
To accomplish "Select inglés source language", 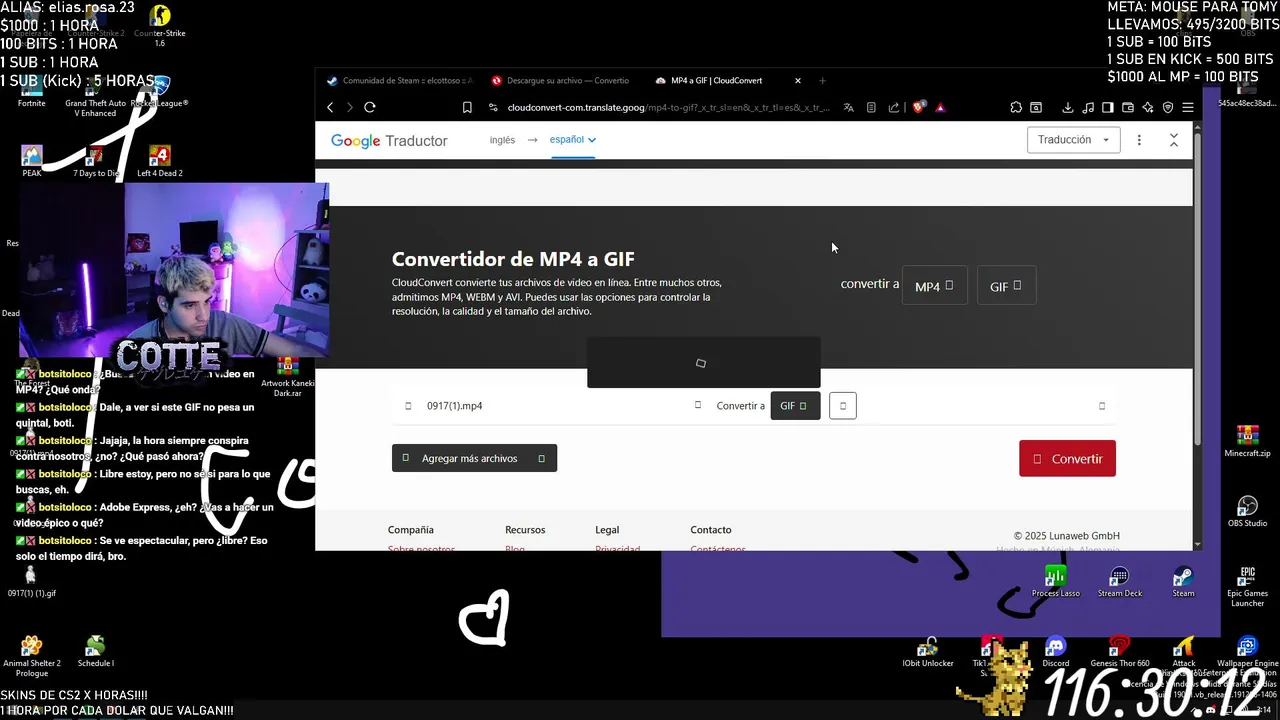I will (502, 140).
